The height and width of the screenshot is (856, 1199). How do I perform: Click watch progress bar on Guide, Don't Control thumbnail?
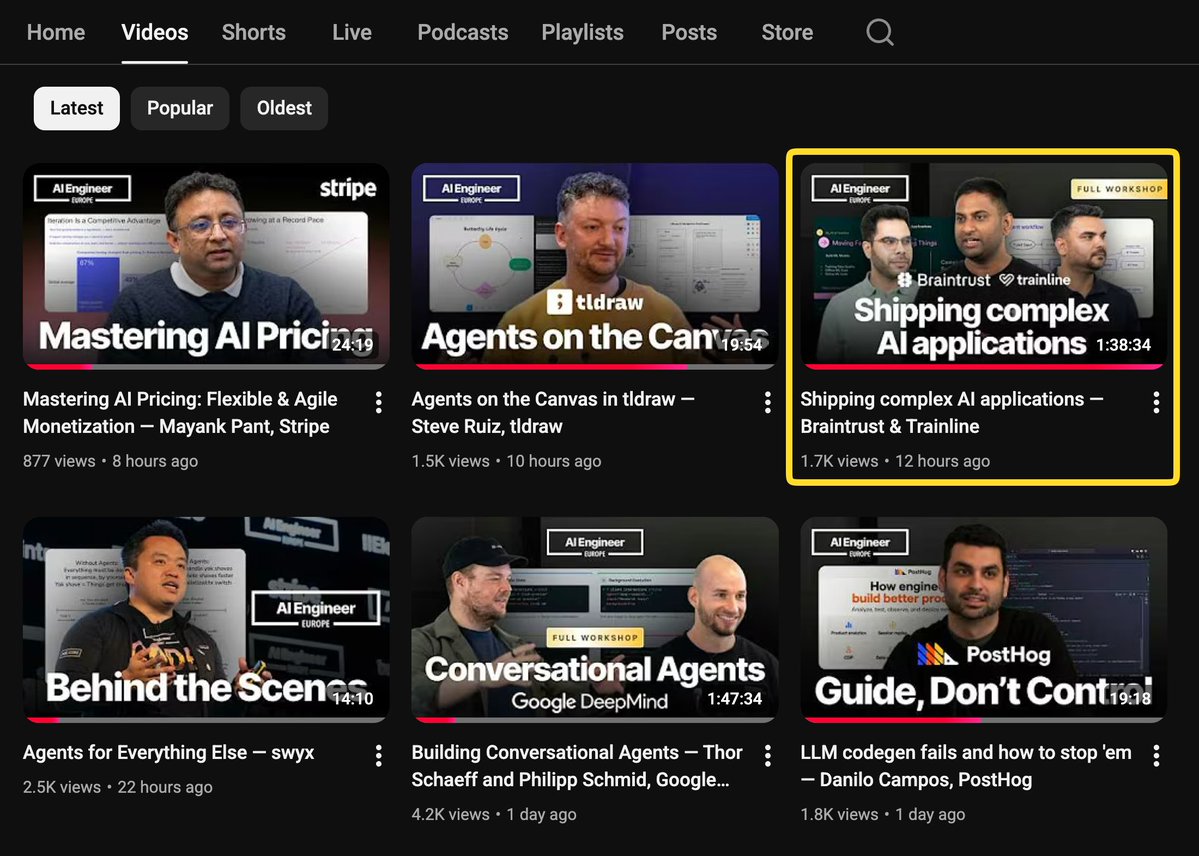tap(983, 721)
